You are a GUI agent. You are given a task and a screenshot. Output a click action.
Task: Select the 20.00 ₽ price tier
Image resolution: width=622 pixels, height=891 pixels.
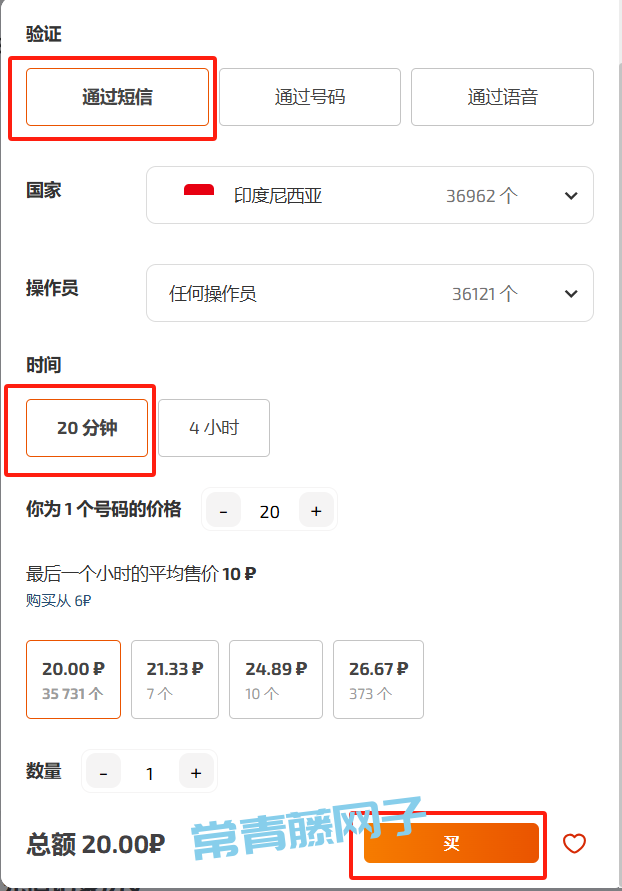click(73, 679)
